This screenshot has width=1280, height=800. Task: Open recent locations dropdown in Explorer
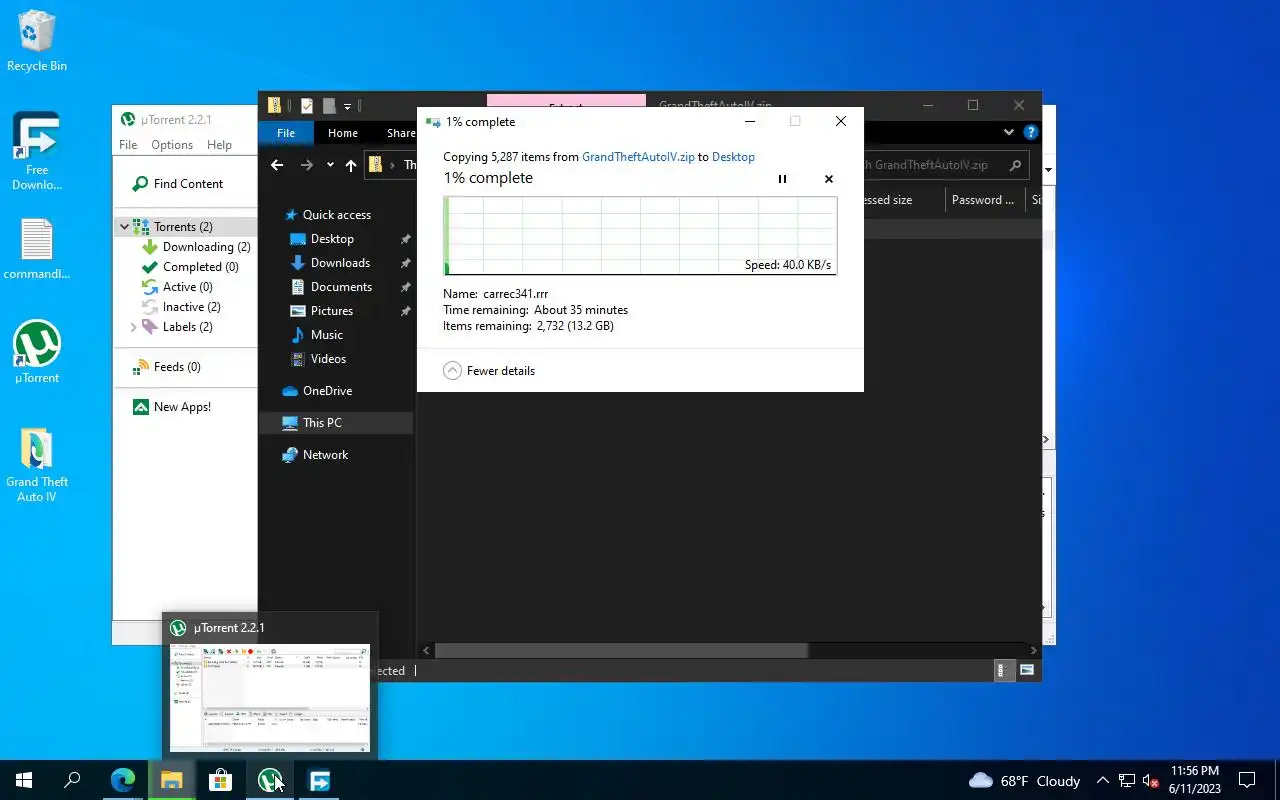point(330,165)
